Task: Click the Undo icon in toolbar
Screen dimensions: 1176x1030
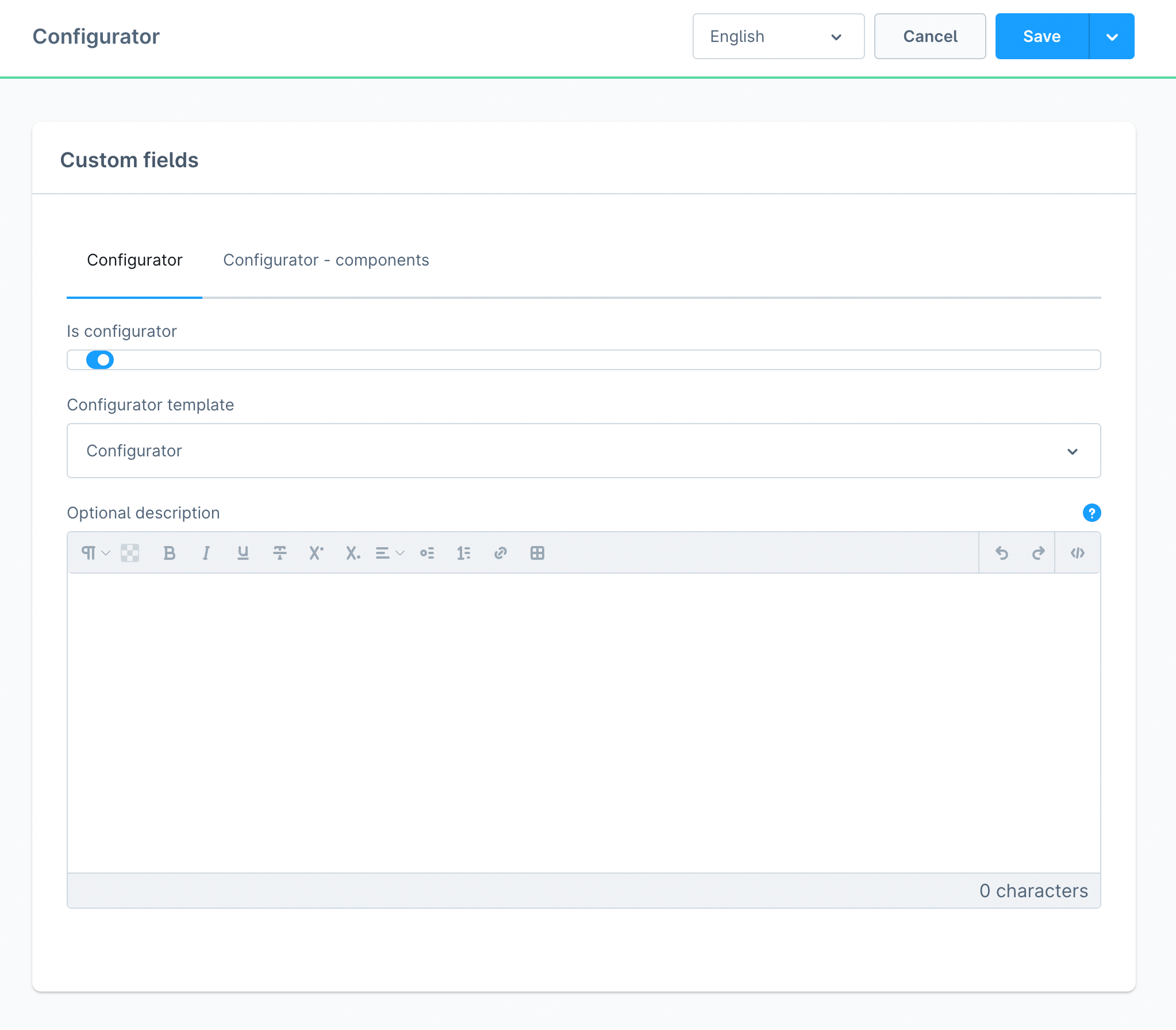Action: 1000,553
